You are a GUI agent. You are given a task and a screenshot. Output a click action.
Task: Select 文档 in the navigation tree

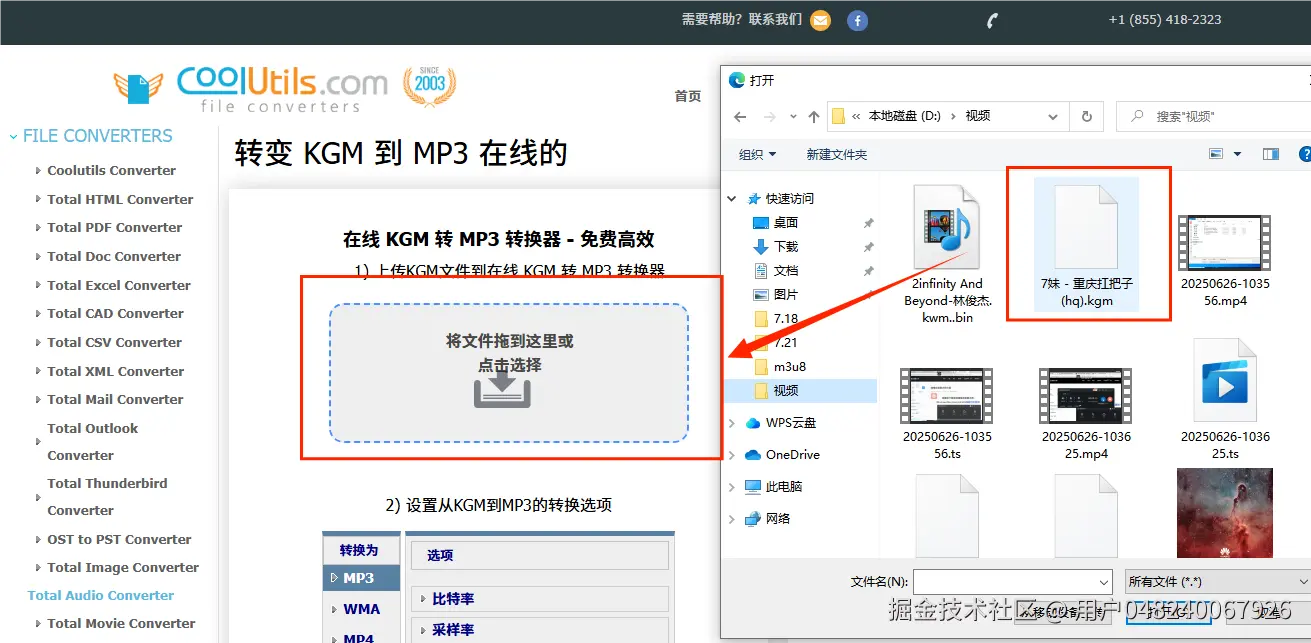786,270
